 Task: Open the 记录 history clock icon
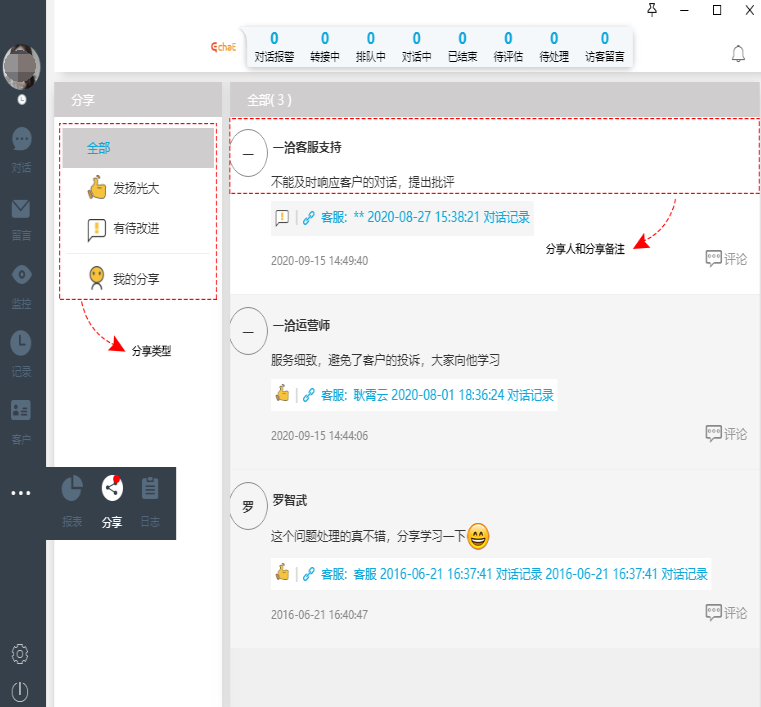(x=21, y=344)
